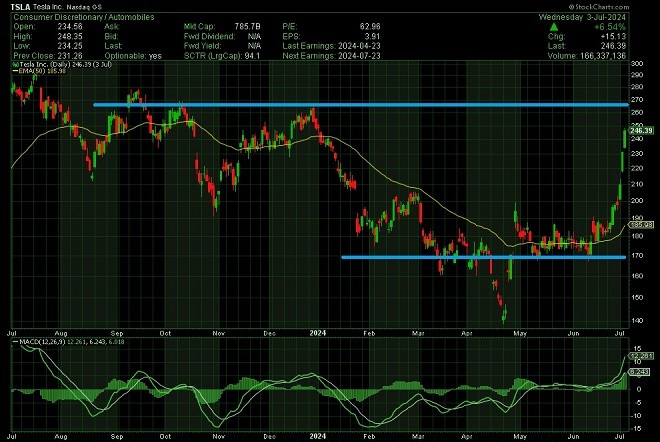The width and height of the screenshot is (660, 442).
Task: Click the Fwd Dividend N/A value
Action: [x=254, y=36]
